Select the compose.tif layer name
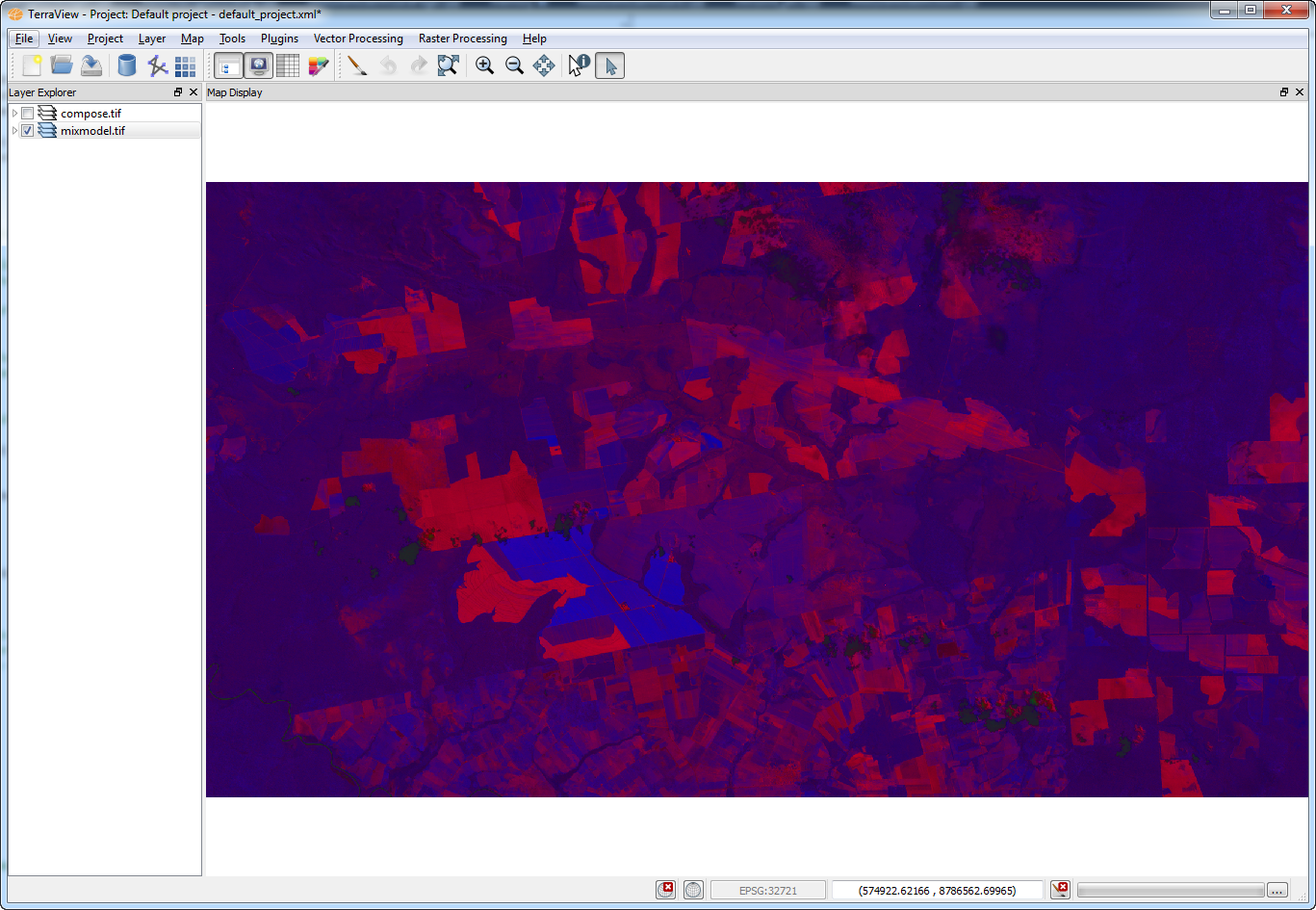Viewport: 1316px width, 910px height. click(x=90, y=114)
